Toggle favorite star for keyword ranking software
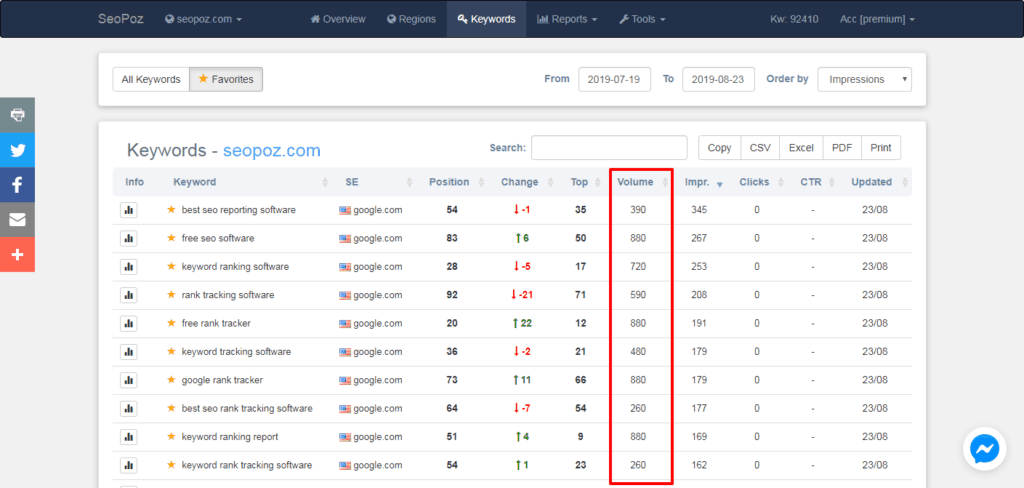Viewport: 1024px width, 488px height. click(171, 267)
